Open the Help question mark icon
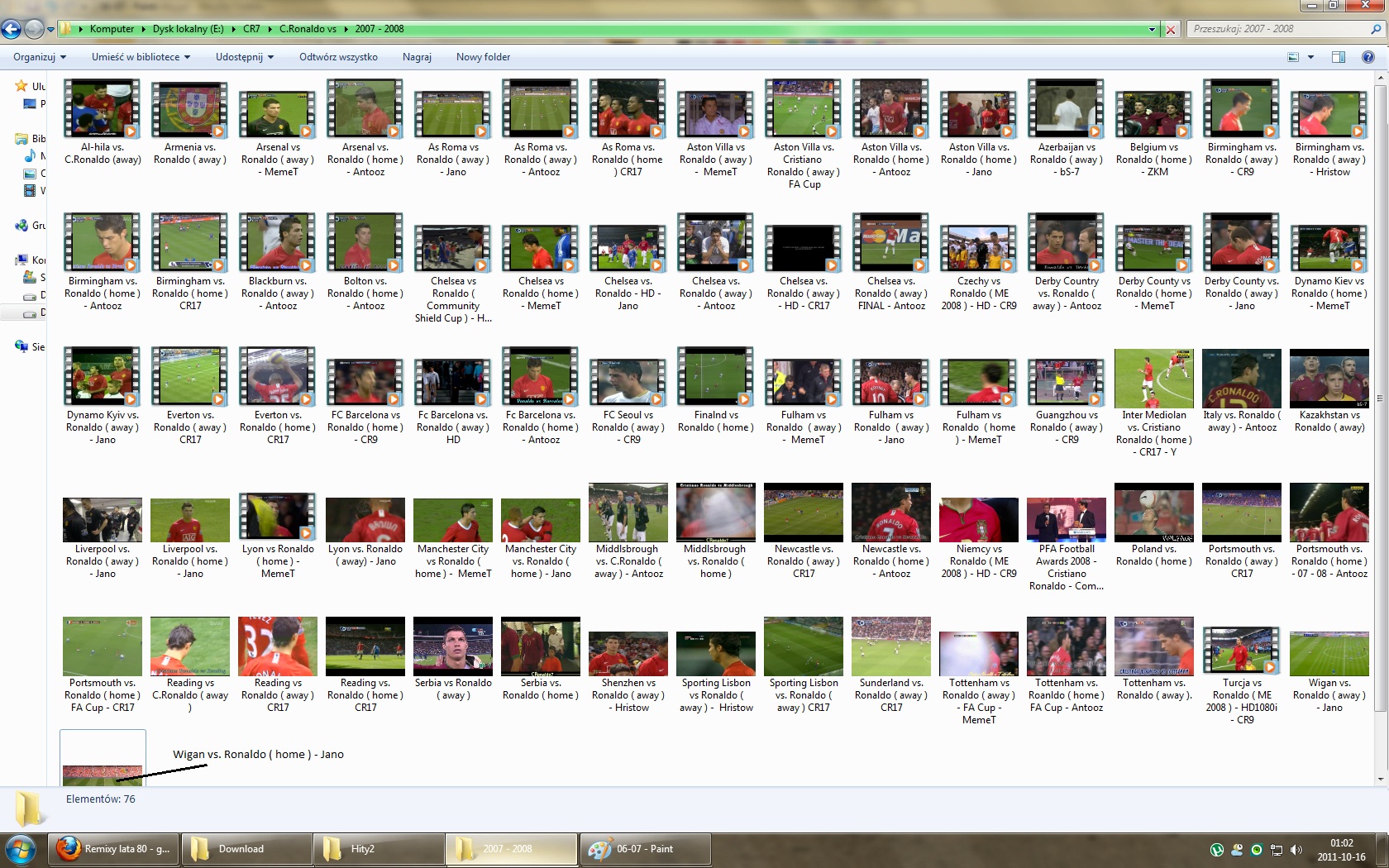Image resolution: width=1389 pixels, height=868 pixels. tap(1368, 57)
